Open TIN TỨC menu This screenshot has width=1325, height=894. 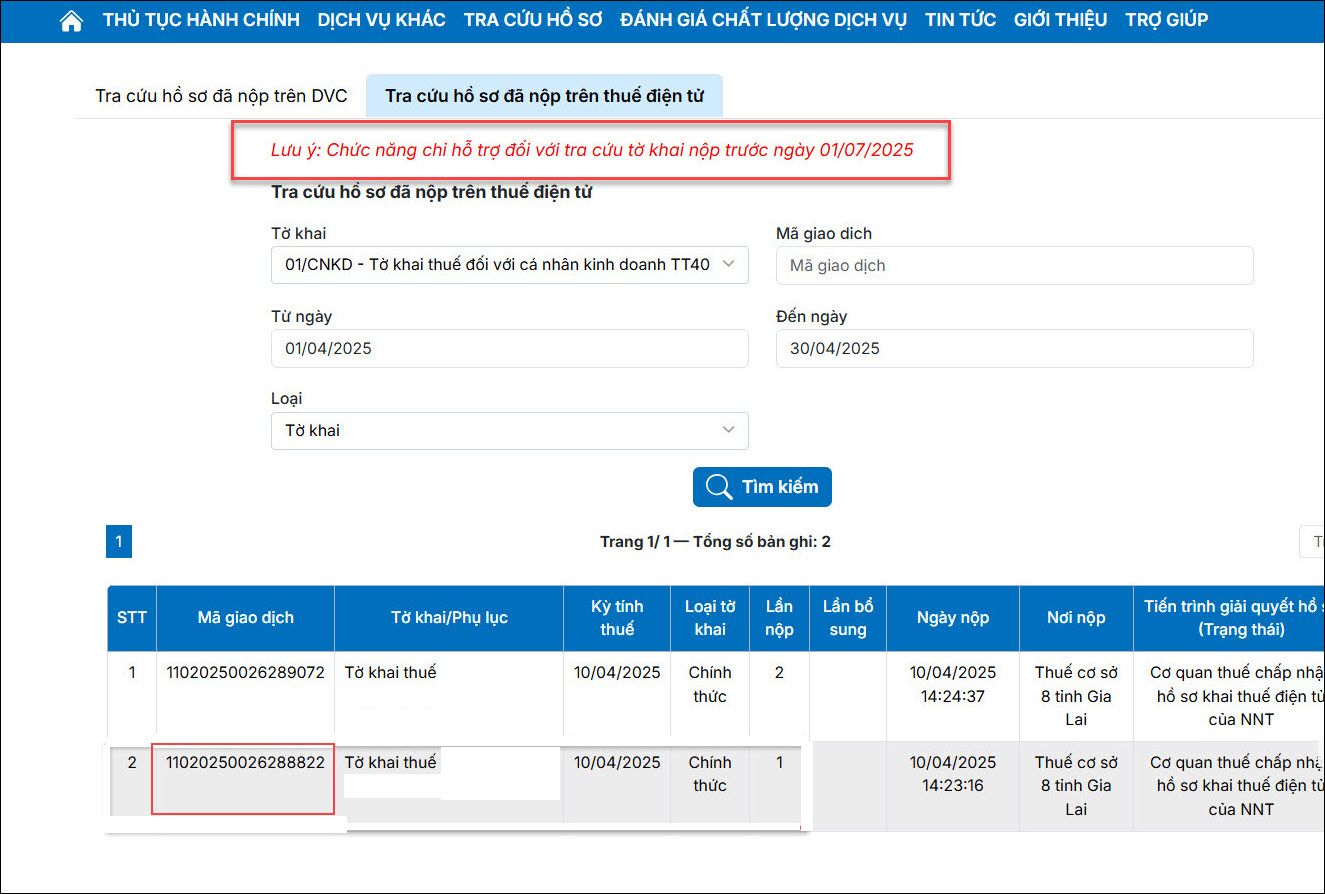(960, 20)
